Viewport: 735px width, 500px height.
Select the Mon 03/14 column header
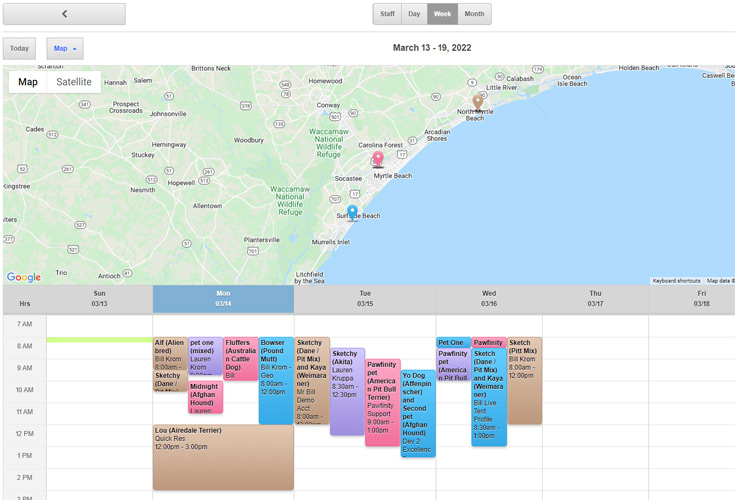pos(223,299)
